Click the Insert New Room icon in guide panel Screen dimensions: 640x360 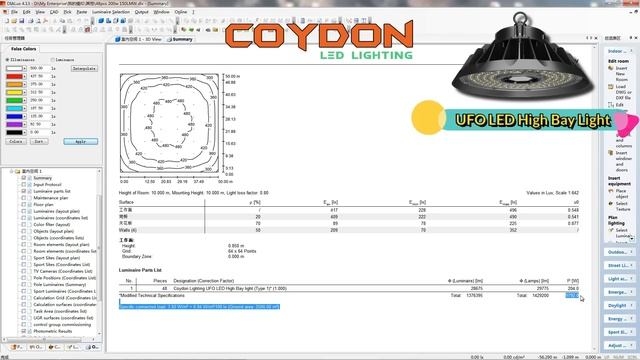click(611, 68)
